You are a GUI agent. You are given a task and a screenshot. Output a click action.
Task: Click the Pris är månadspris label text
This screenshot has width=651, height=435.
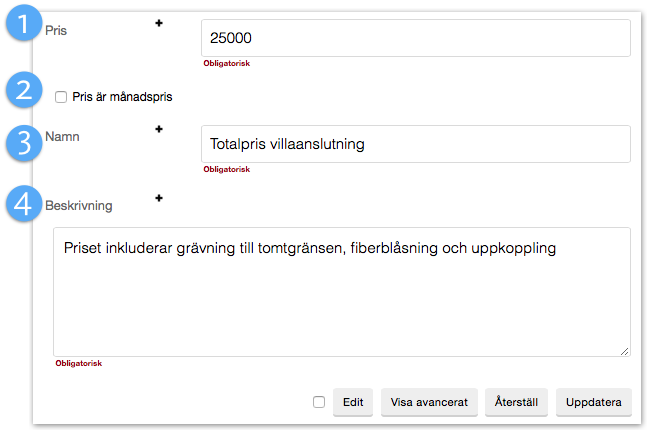tap(129, 97)
